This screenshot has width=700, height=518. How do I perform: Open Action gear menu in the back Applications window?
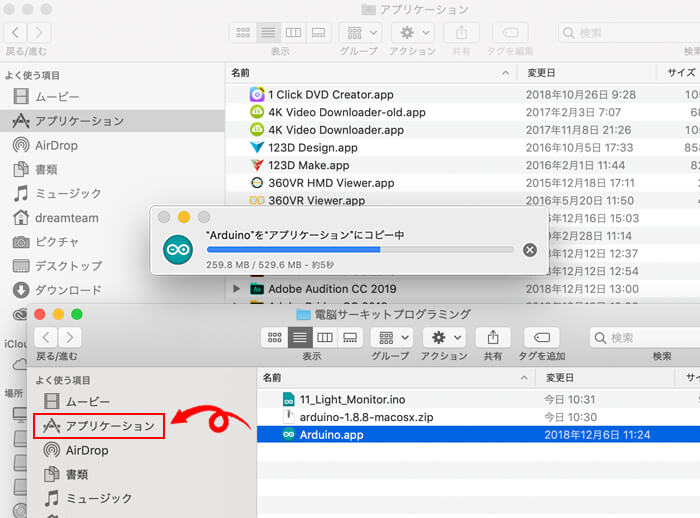(x=413, y=32)
